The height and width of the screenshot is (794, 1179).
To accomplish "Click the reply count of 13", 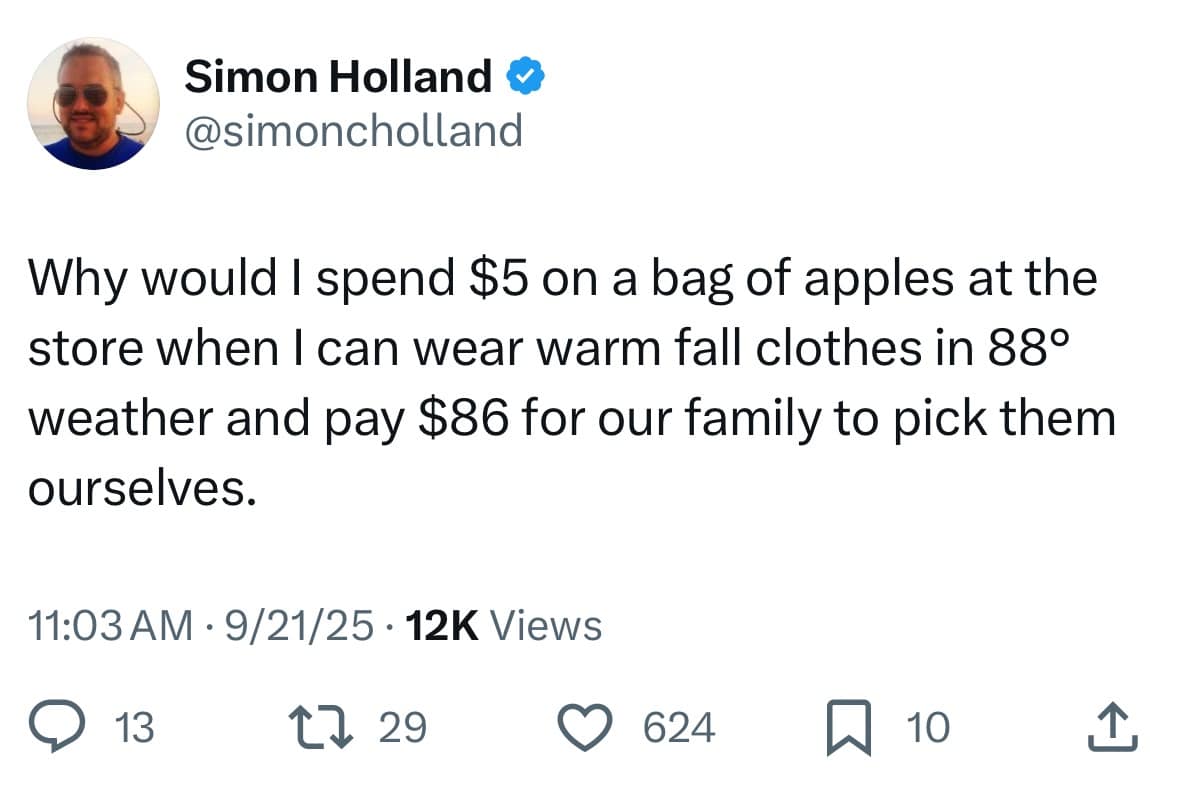I will [x=136, y=728].
